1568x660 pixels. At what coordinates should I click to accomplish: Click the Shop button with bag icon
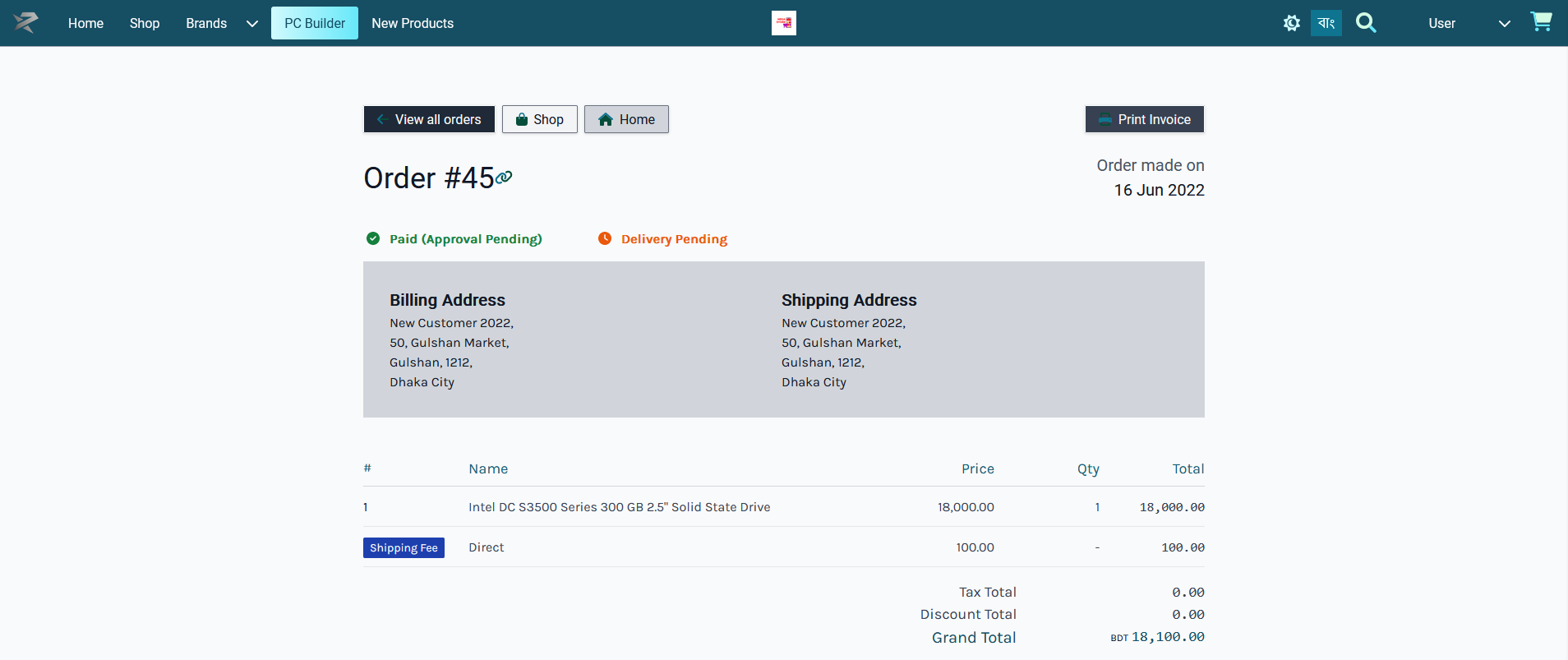coord(540,119)
